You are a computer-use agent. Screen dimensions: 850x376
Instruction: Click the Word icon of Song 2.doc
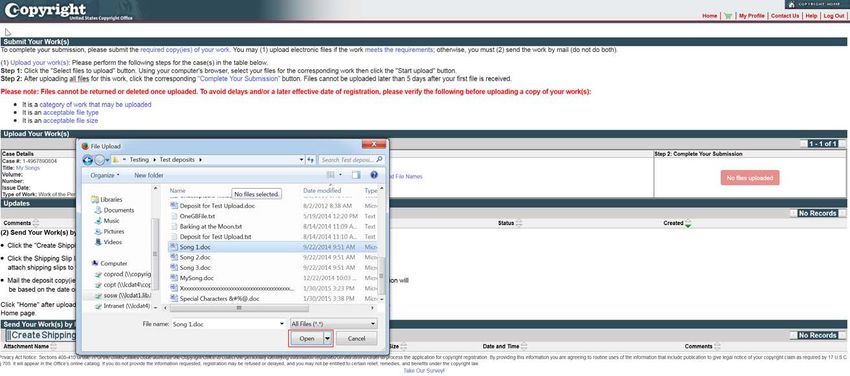(174, 257)
